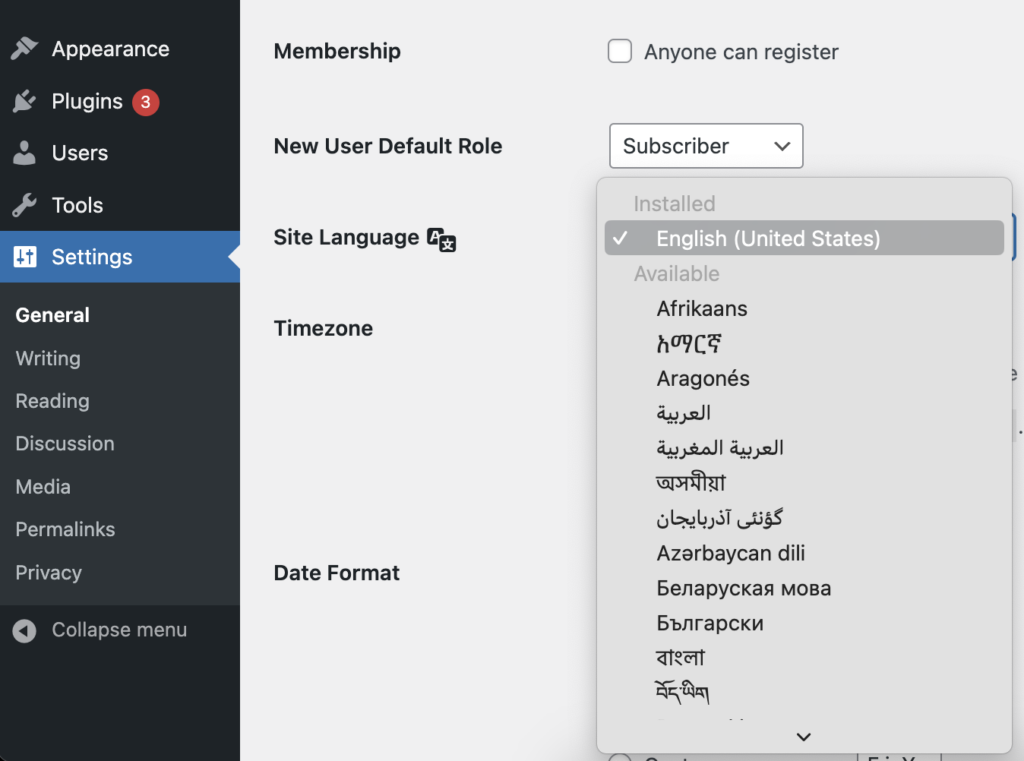Go to the Discussion settings submenu
The height and width of the screenshot is (761, 1024).
coord(65,443)
